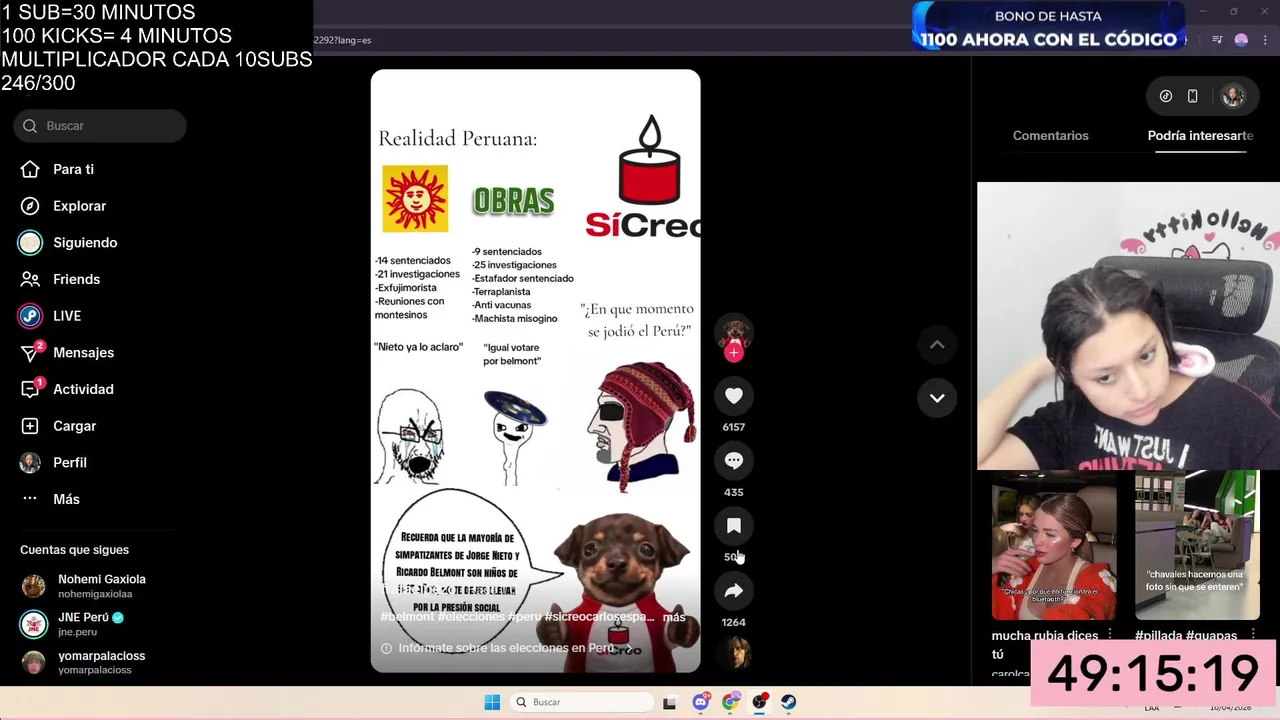This screenshot has width=1280, height=720.
Task: Open OBS Studio from the taskbar
Action: coord(760,702)
